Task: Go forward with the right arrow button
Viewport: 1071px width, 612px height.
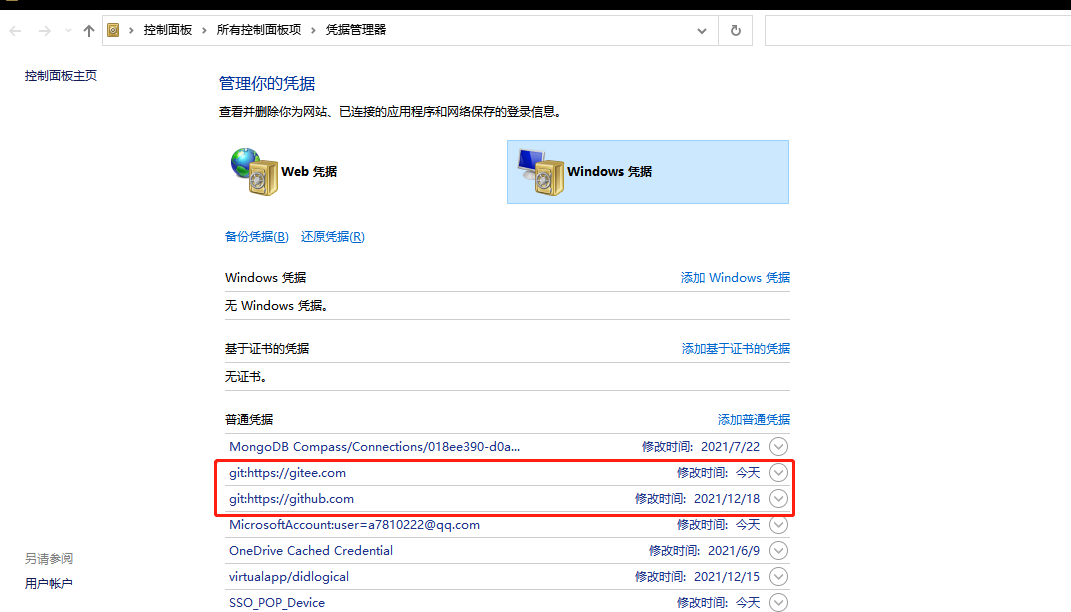Action: point(45,31)
